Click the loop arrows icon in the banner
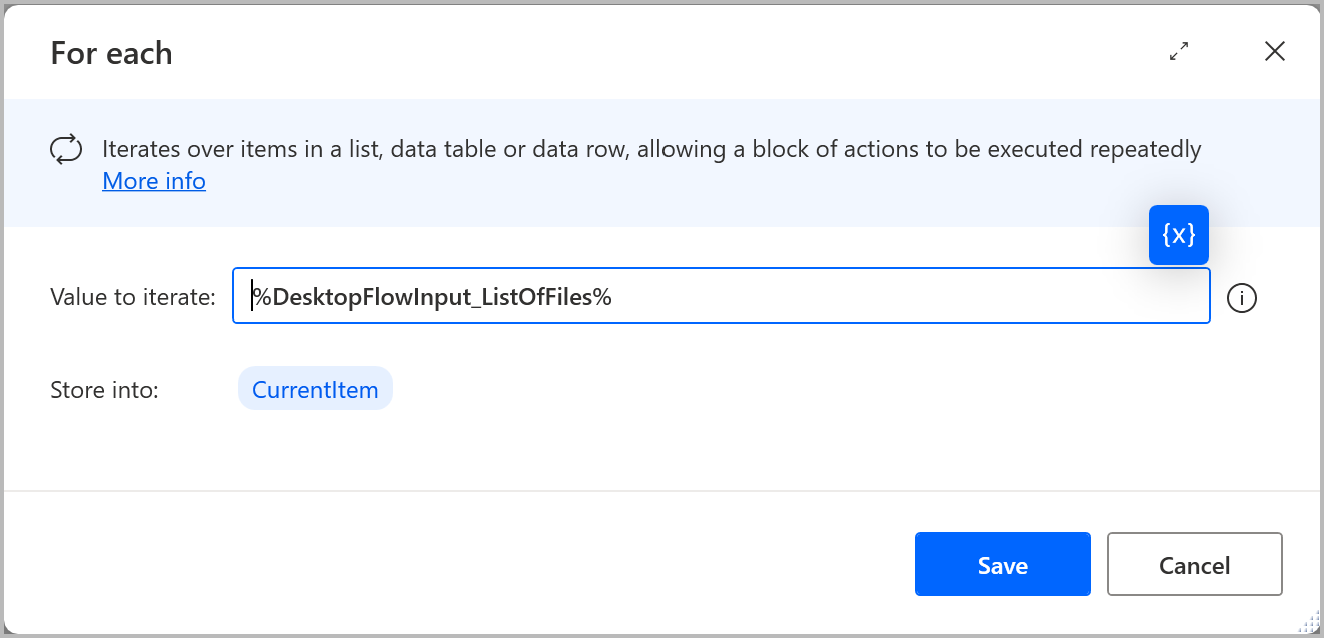This screenshot has width=1324, height=638. point(66,150)
